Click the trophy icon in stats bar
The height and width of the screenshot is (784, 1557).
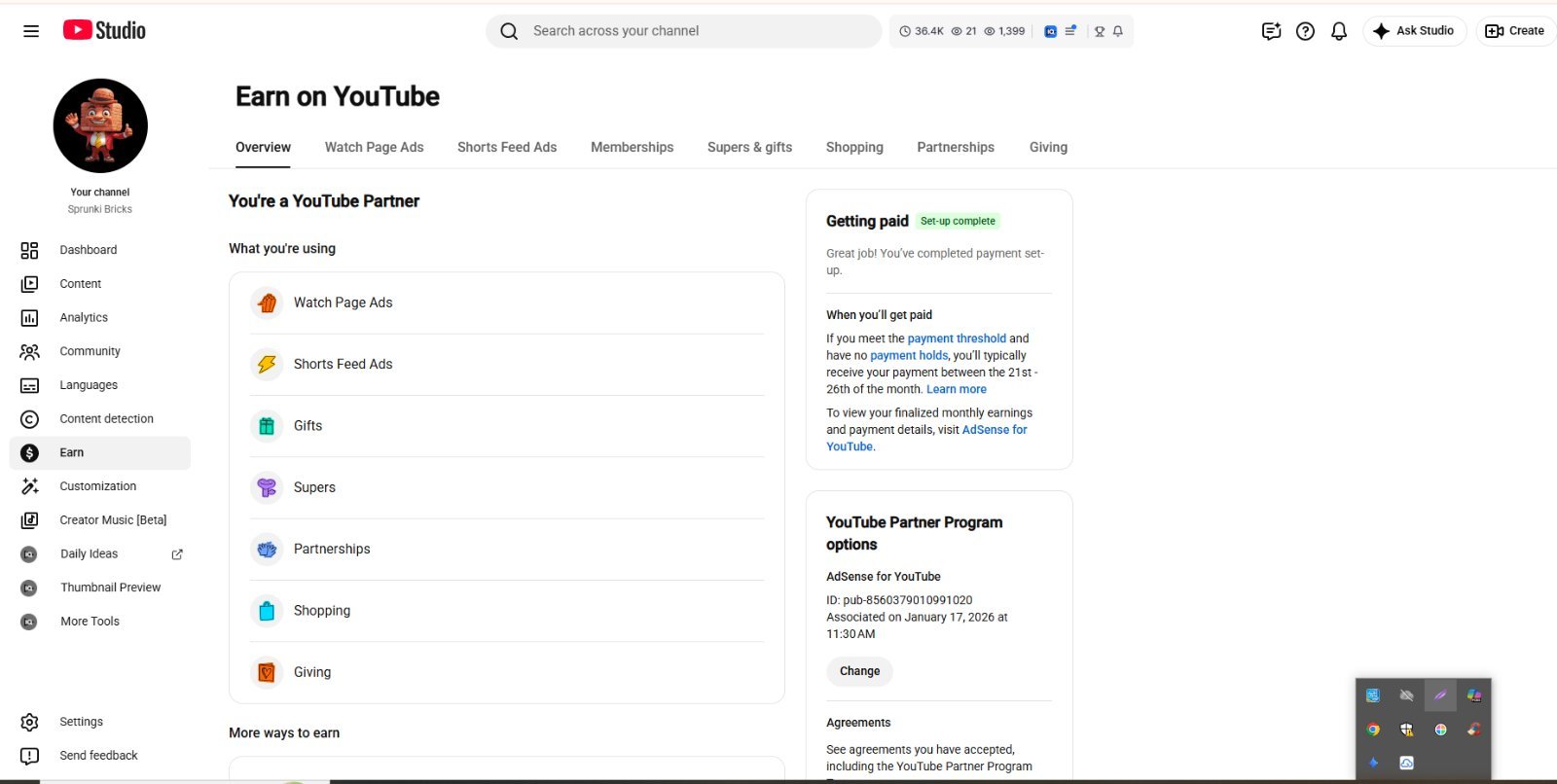pyautogui.click(x=1100, y=31)
